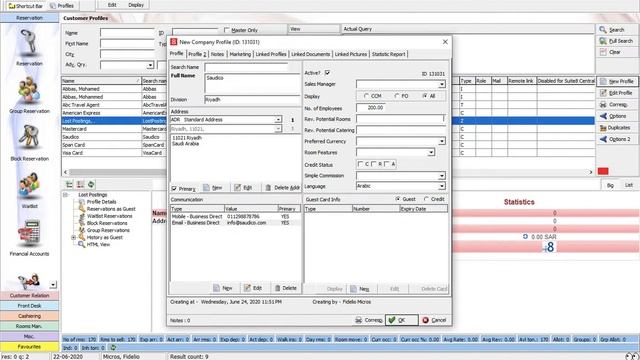The width and height of the screenshot is (640, 360).
Task: Open the Preferred Currency dropdown
Action: pos(442,142)
